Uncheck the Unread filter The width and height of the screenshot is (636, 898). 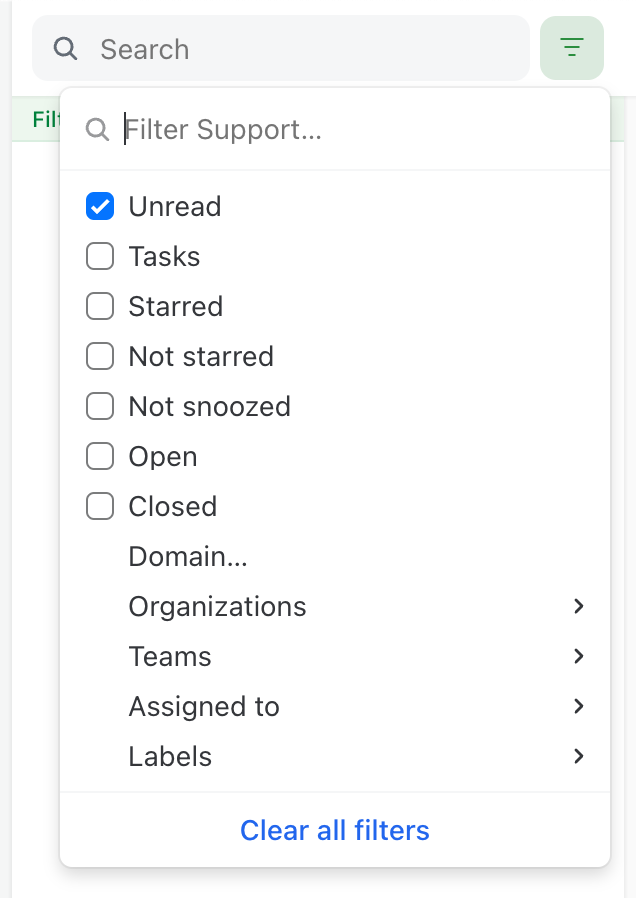tap(99, 206)
